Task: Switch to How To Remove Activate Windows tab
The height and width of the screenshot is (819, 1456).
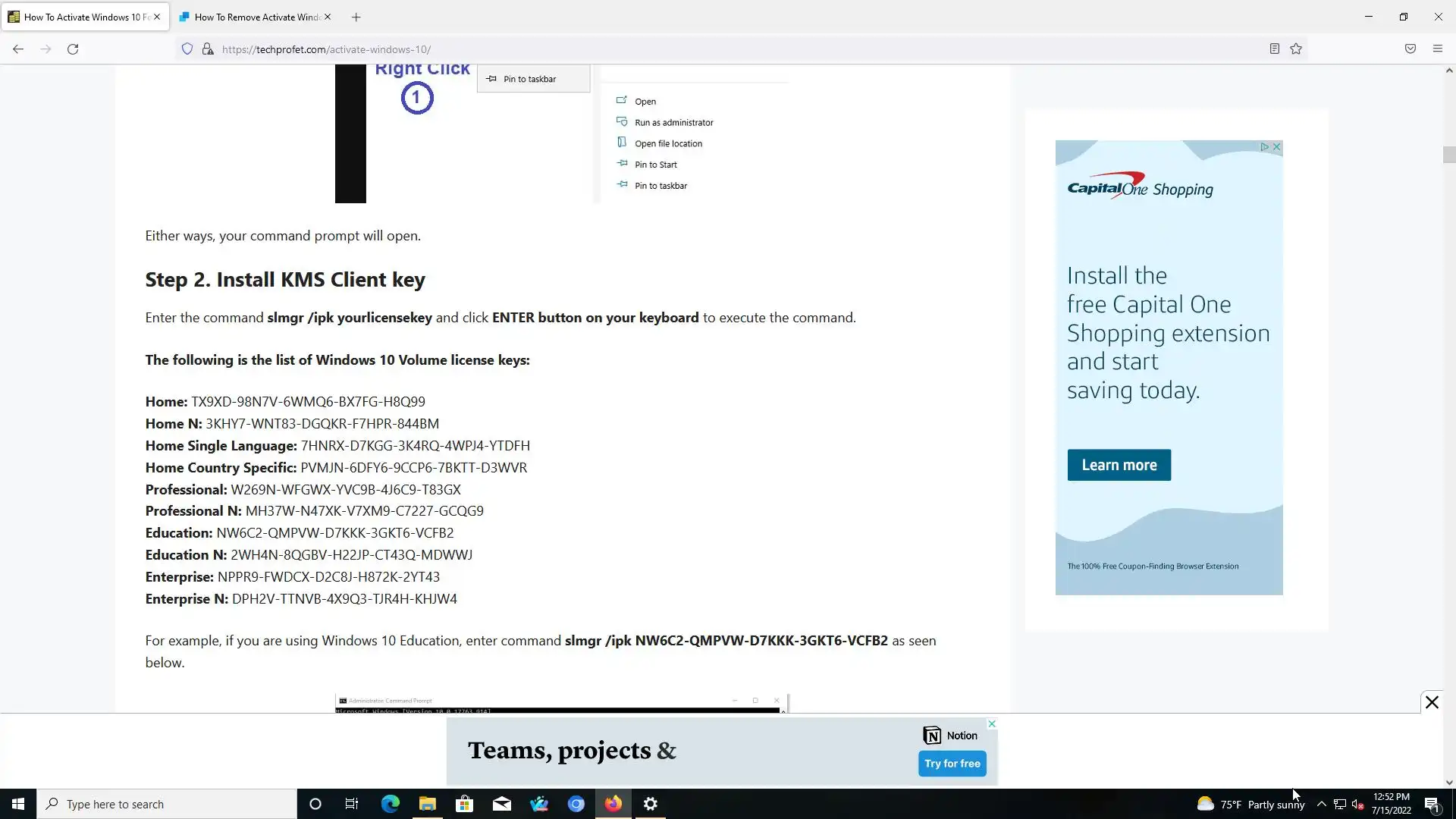Action: [x=254, y=17]
